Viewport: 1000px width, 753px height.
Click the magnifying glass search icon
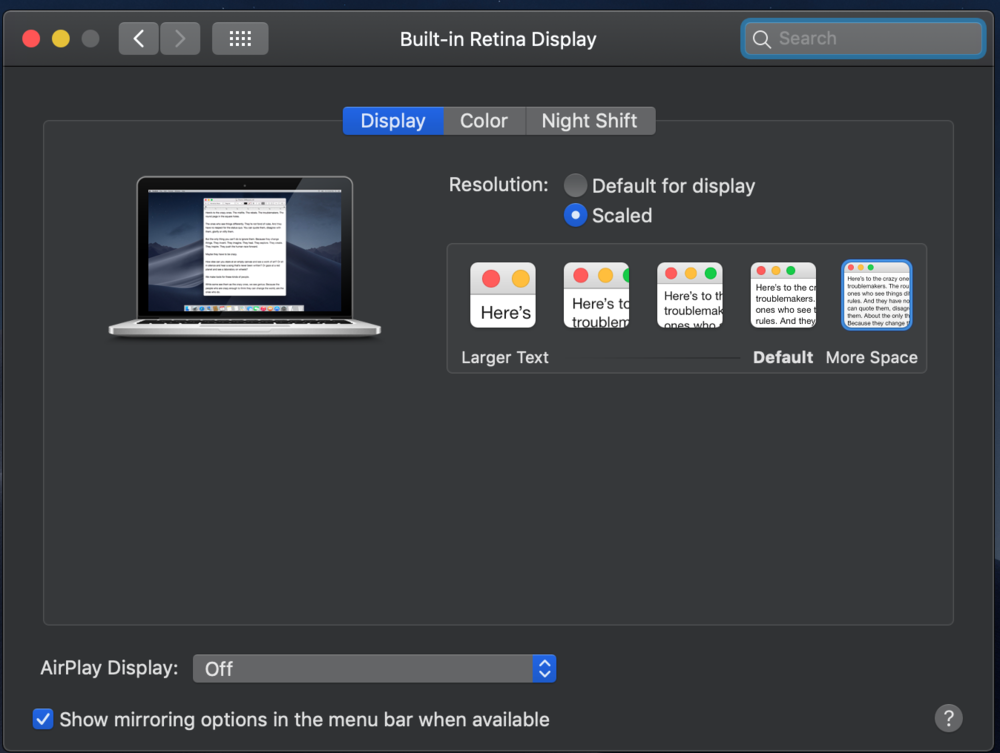[x=762, y=39]
